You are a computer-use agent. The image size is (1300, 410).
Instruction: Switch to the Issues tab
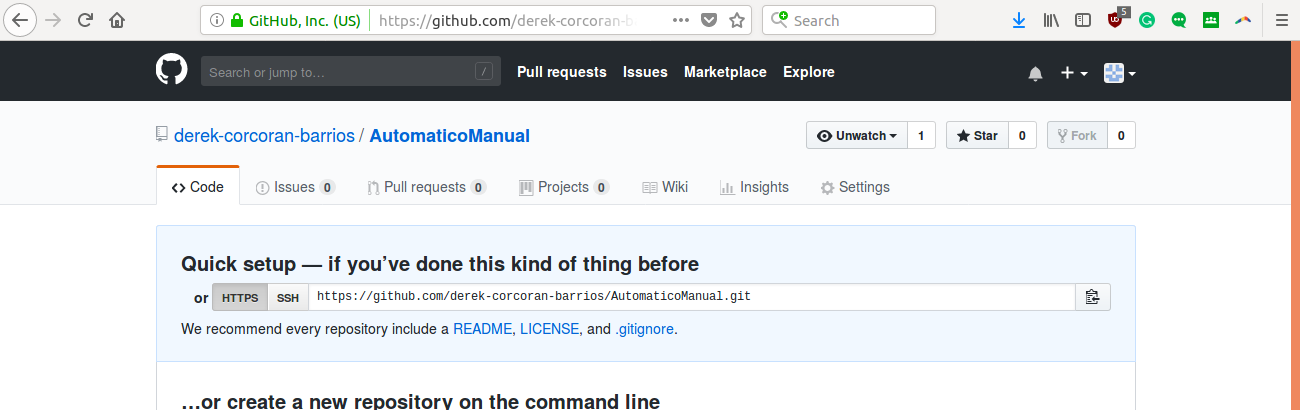pyautogui.click(x=294, y=187)
